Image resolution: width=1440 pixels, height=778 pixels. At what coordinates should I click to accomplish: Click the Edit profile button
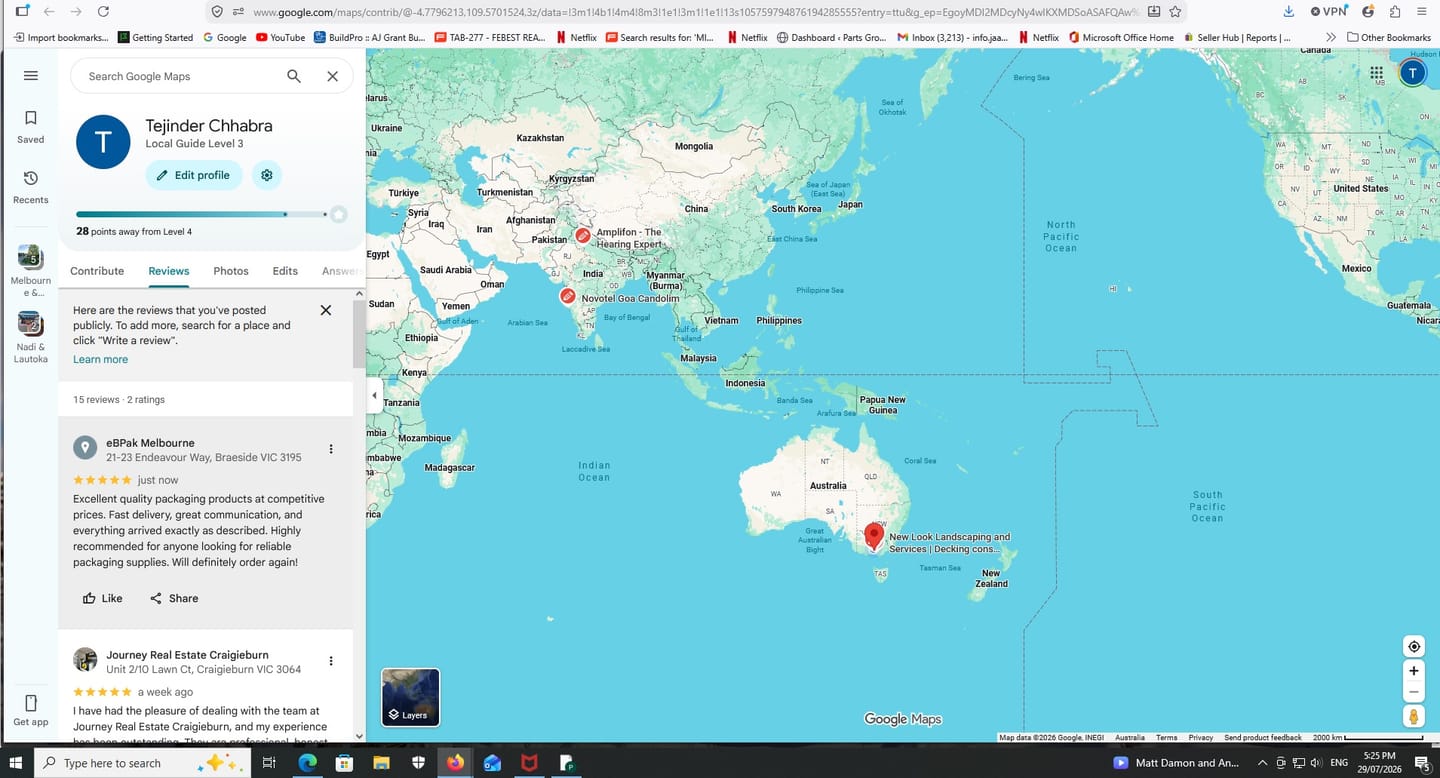(194, 175)
